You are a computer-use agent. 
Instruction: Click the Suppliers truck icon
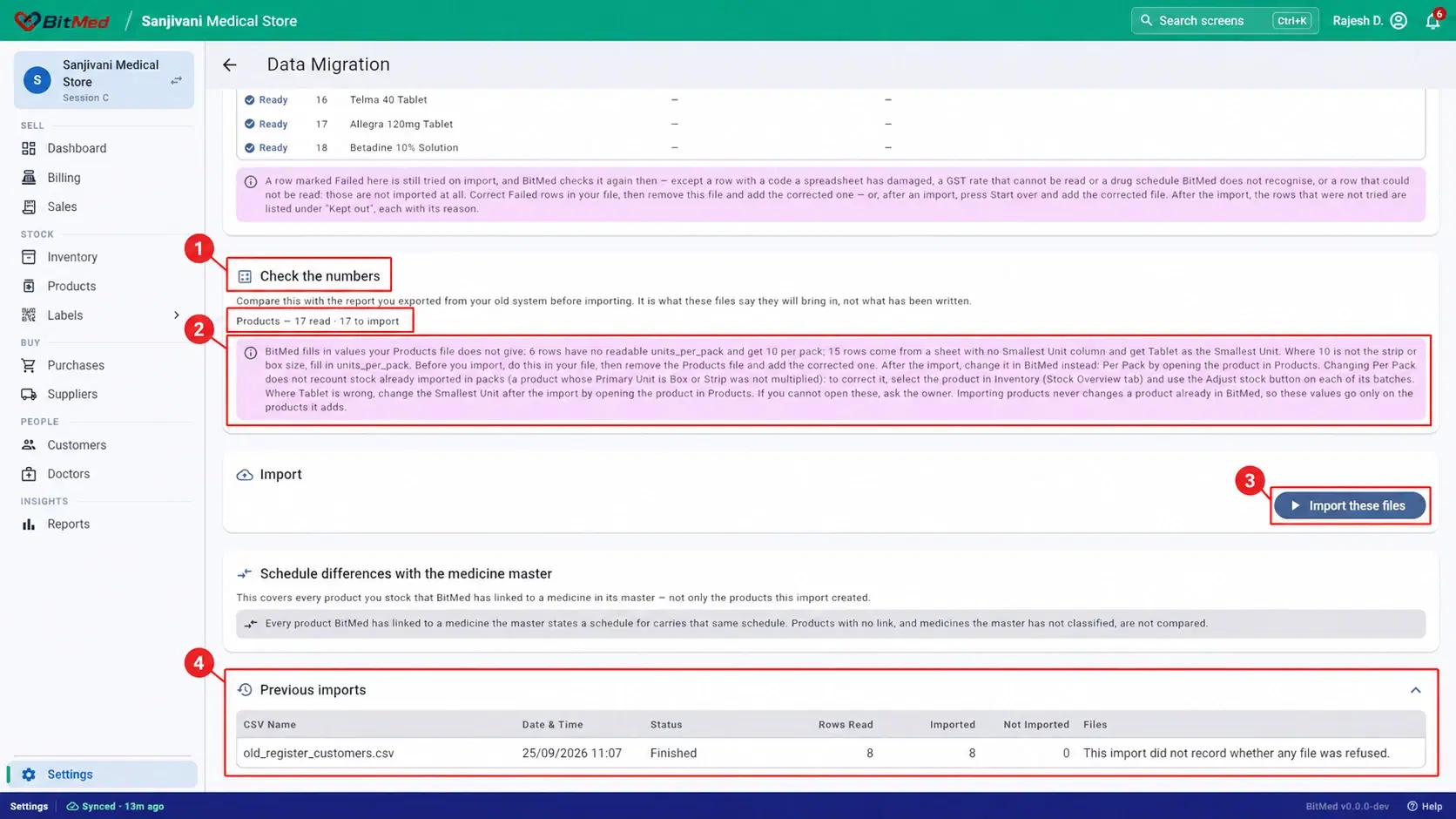tap(29, 394)
